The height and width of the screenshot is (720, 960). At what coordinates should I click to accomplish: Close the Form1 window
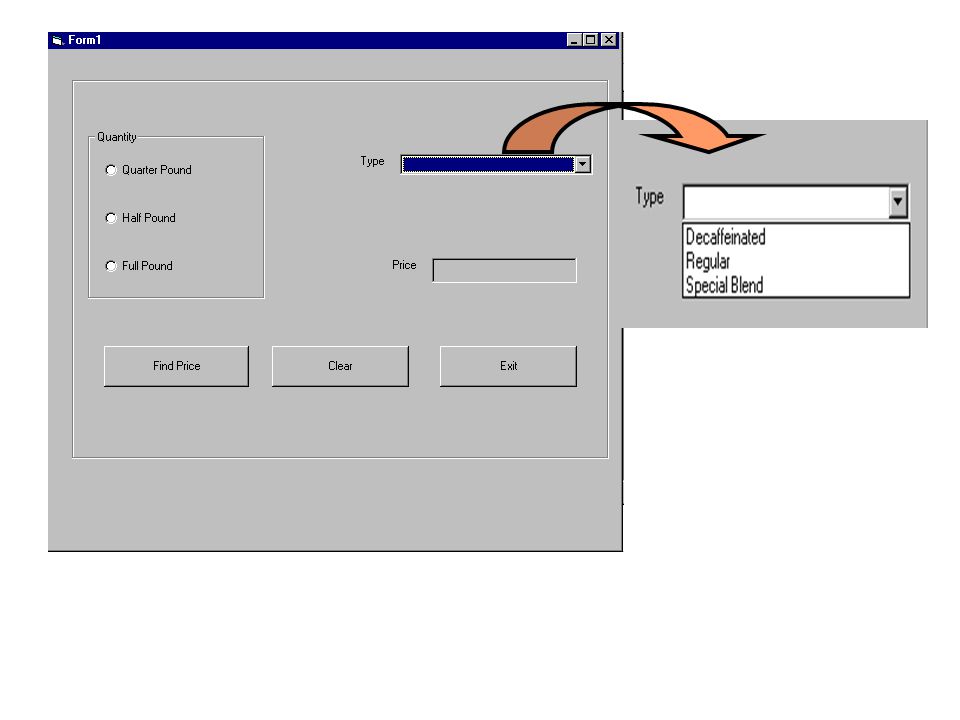[x=609, y=40]
